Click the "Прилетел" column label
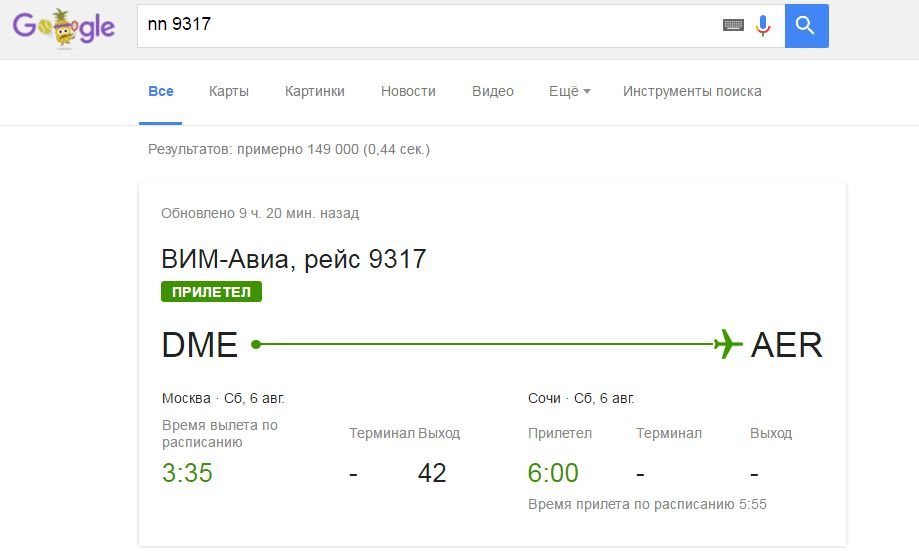The width and height of the screenshot is (919, 551). point(560,434)
